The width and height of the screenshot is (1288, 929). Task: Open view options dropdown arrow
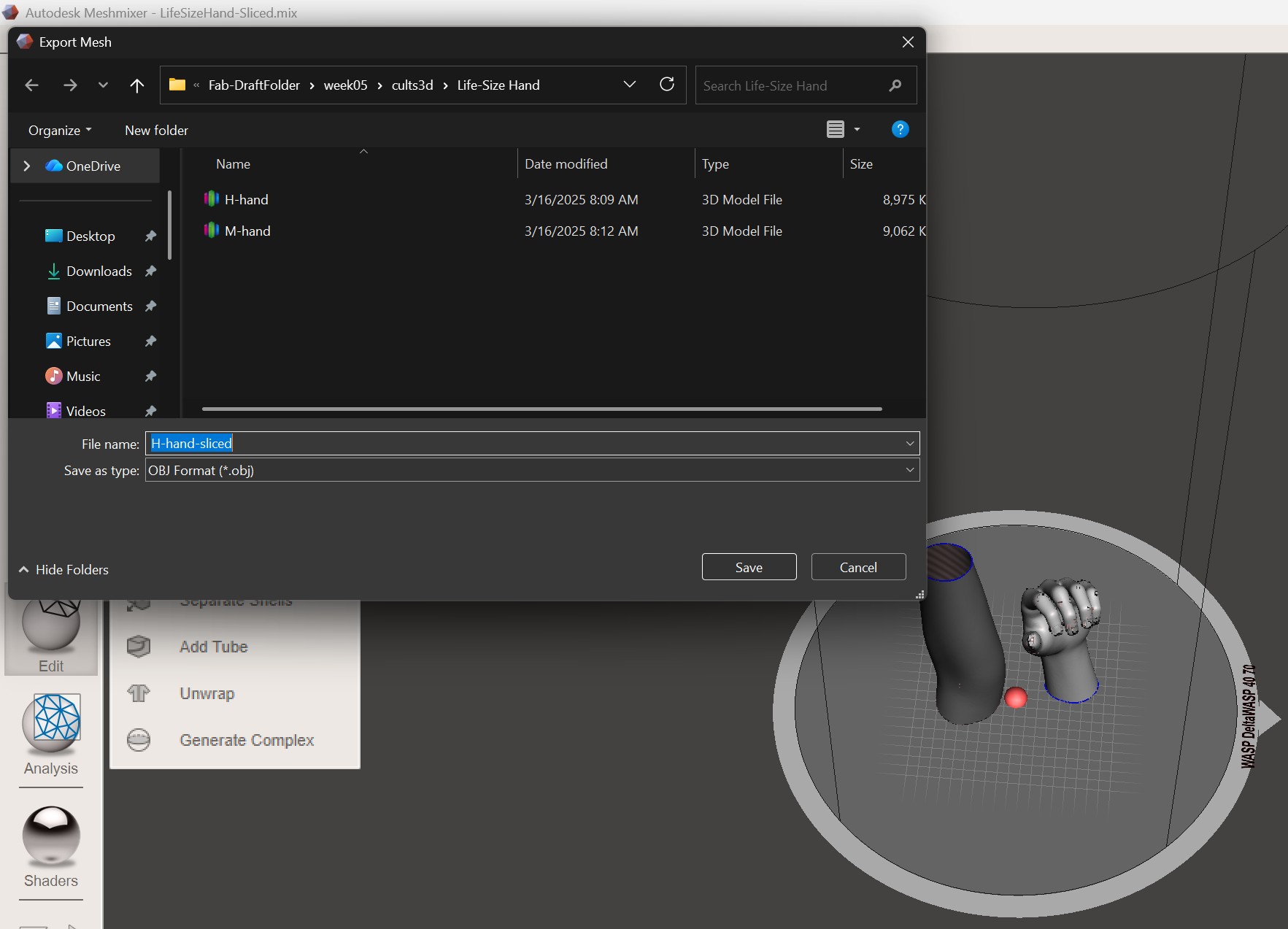(x=857, y=129)
